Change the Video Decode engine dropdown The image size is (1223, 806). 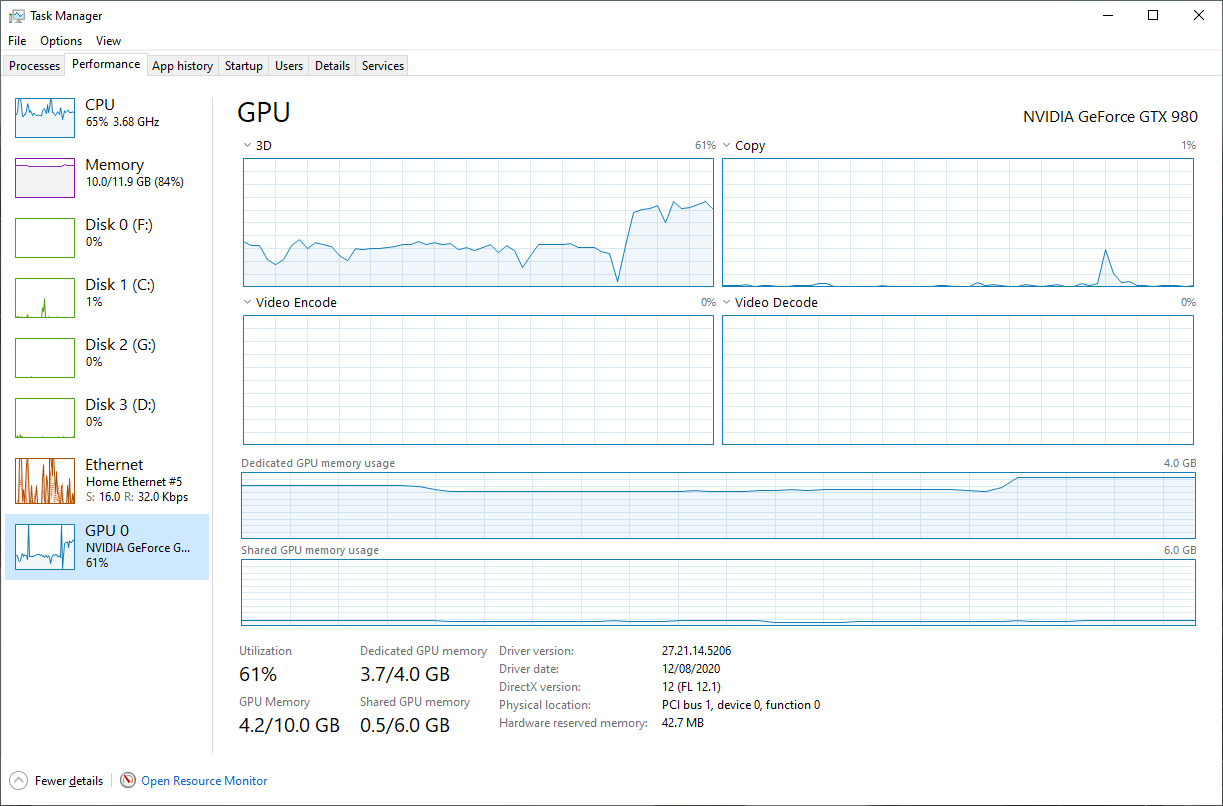pos(727,302)
